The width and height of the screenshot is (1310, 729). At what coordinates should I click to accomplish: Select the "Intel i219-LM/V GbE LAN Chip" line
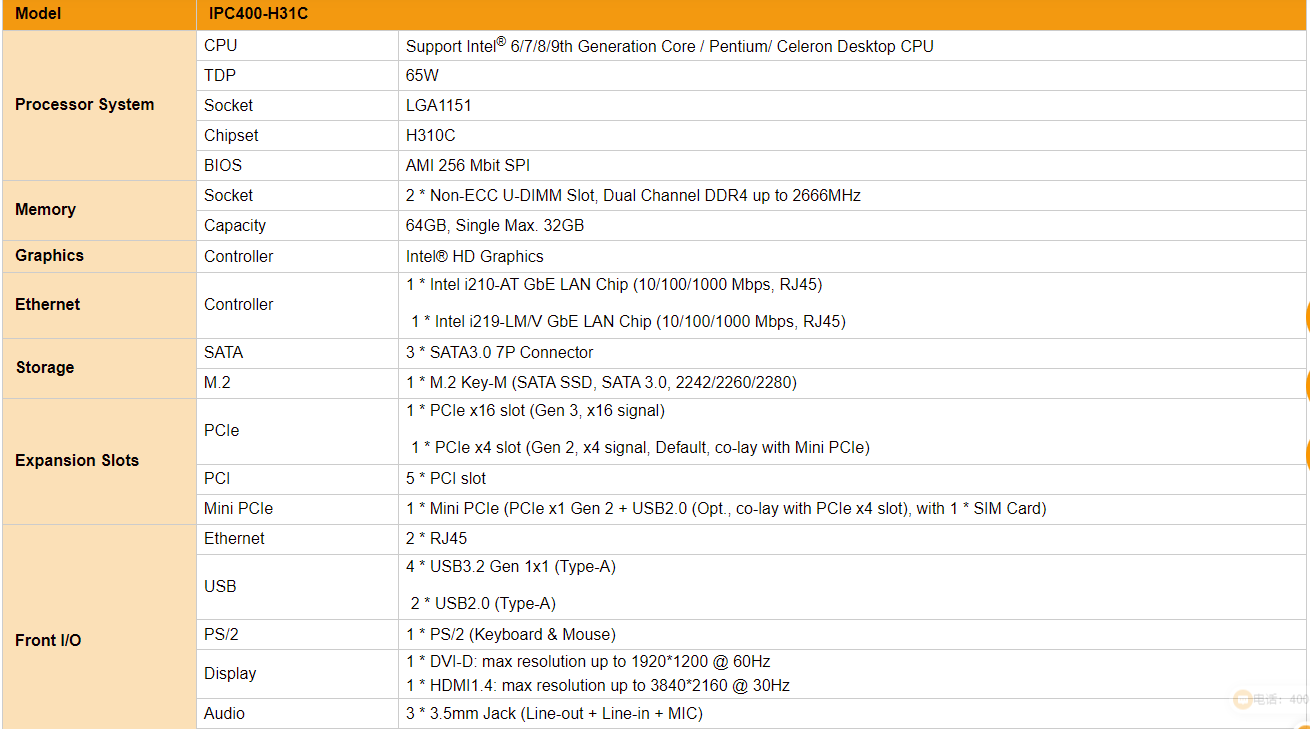coord(629,321)
